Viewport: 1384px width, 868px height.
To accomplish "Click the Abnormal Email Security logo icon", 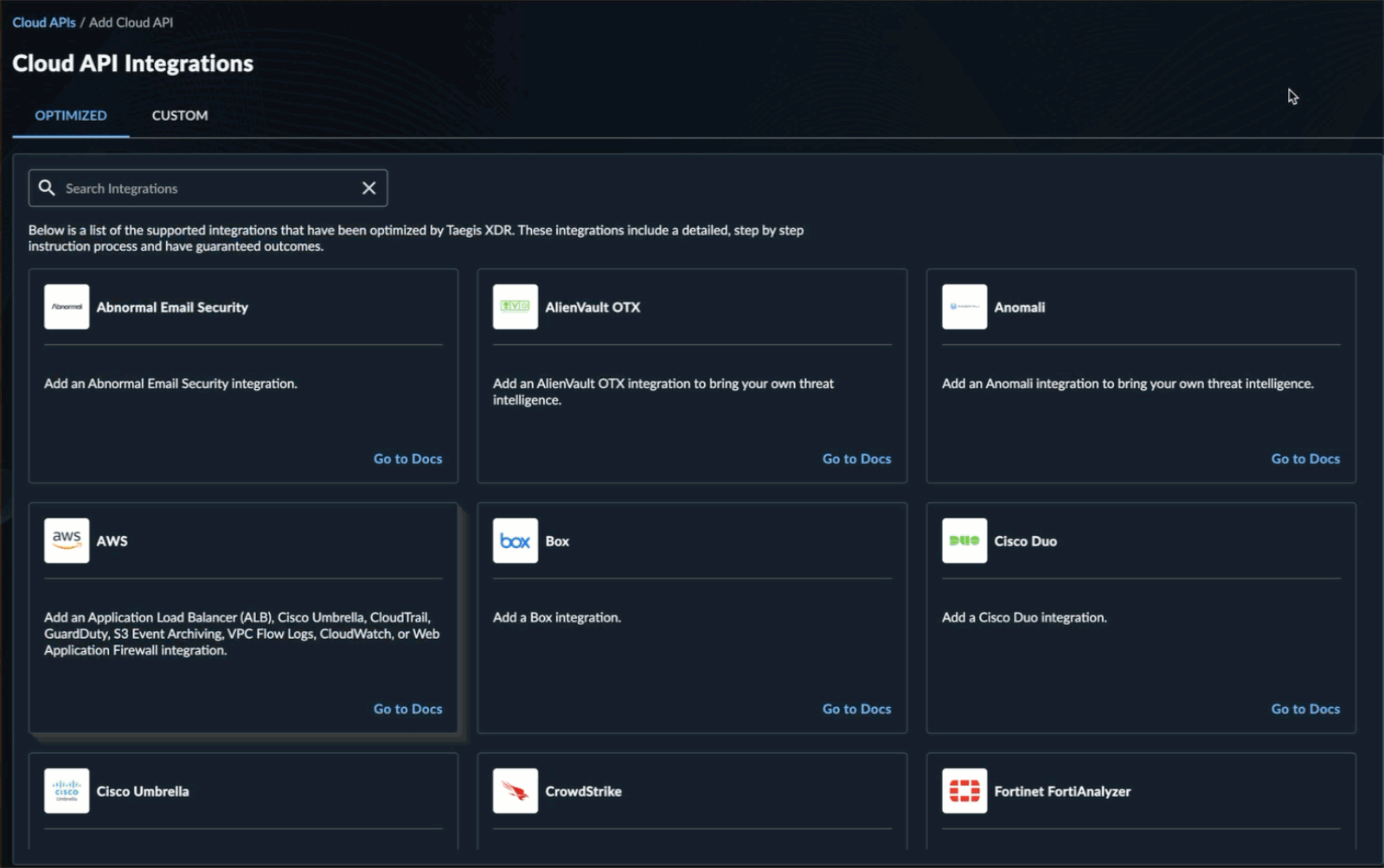I will (x=66, y=306).
